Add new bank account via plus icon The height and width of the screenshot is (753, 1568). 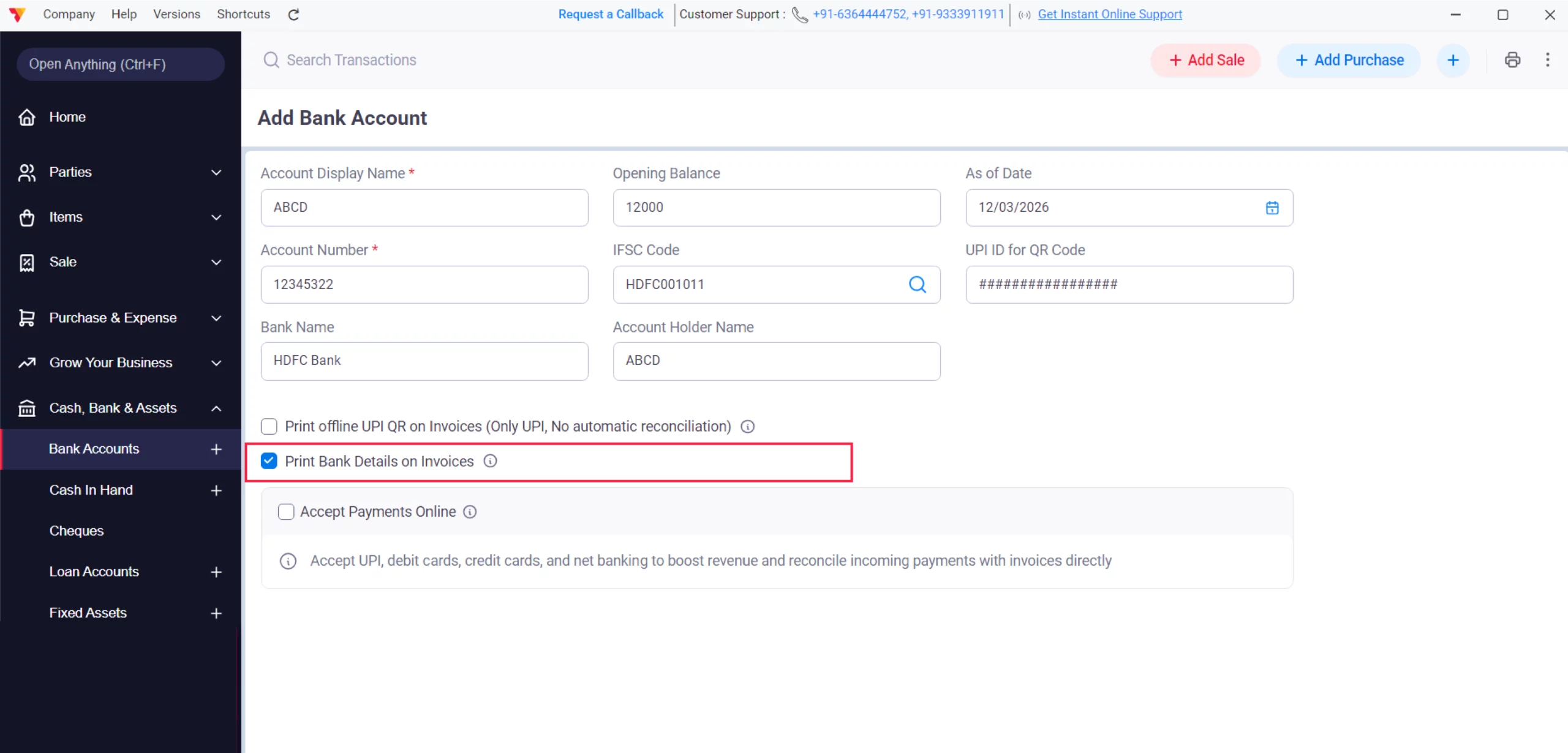pos(216,449)
